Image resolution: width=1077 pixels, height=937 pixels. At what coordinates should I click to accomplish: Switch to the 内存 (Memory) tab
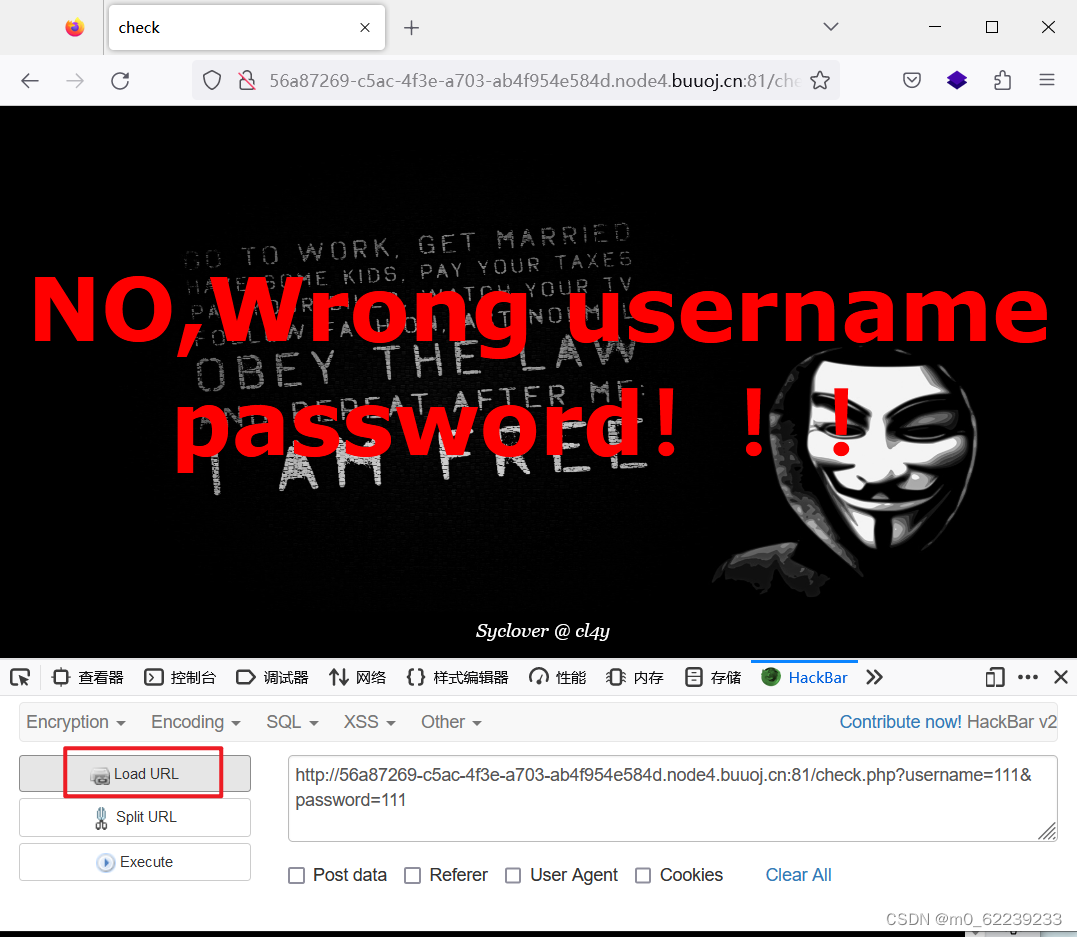tap(635, 678)
